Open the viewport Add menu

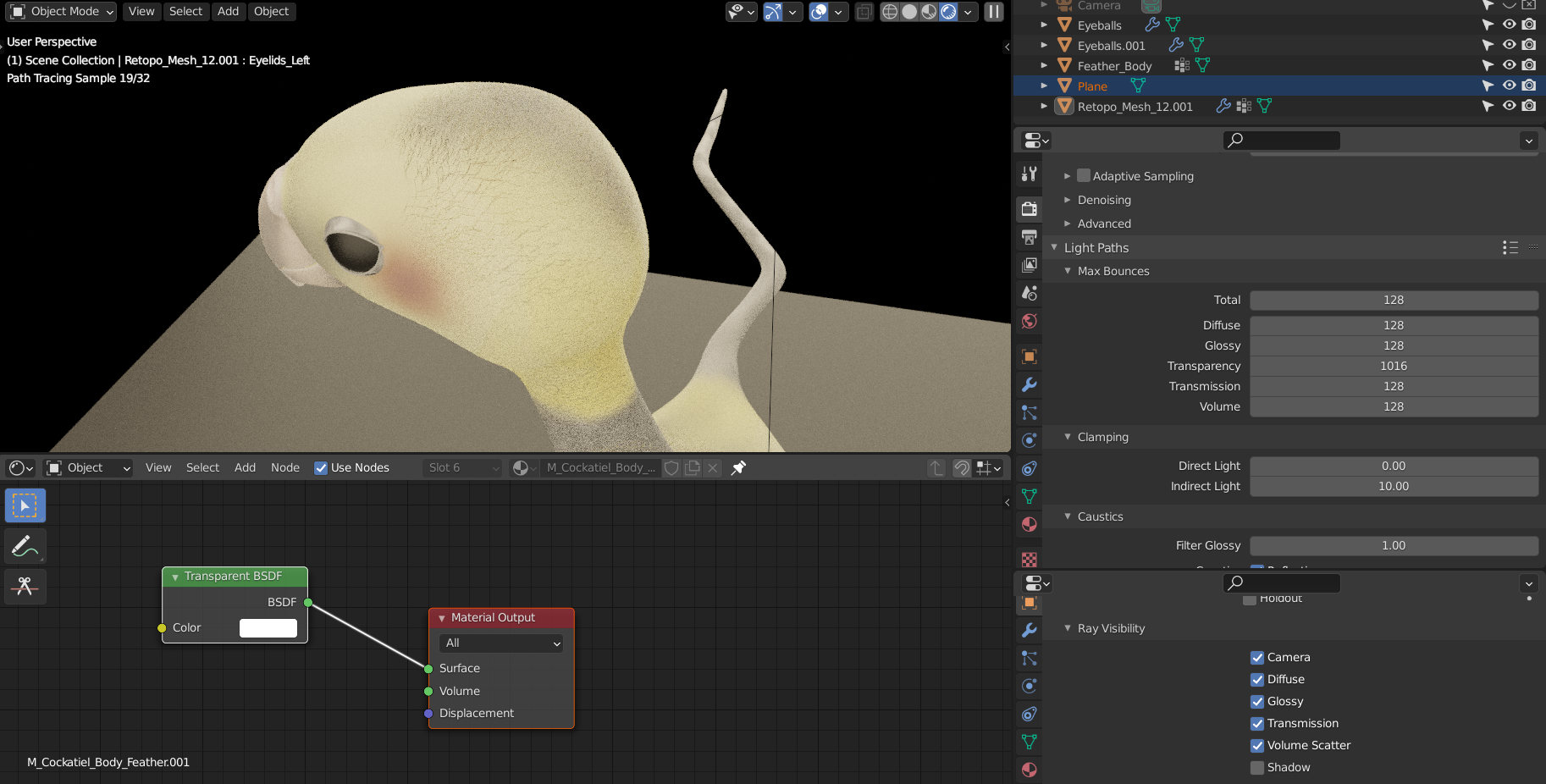pos(228,12)
